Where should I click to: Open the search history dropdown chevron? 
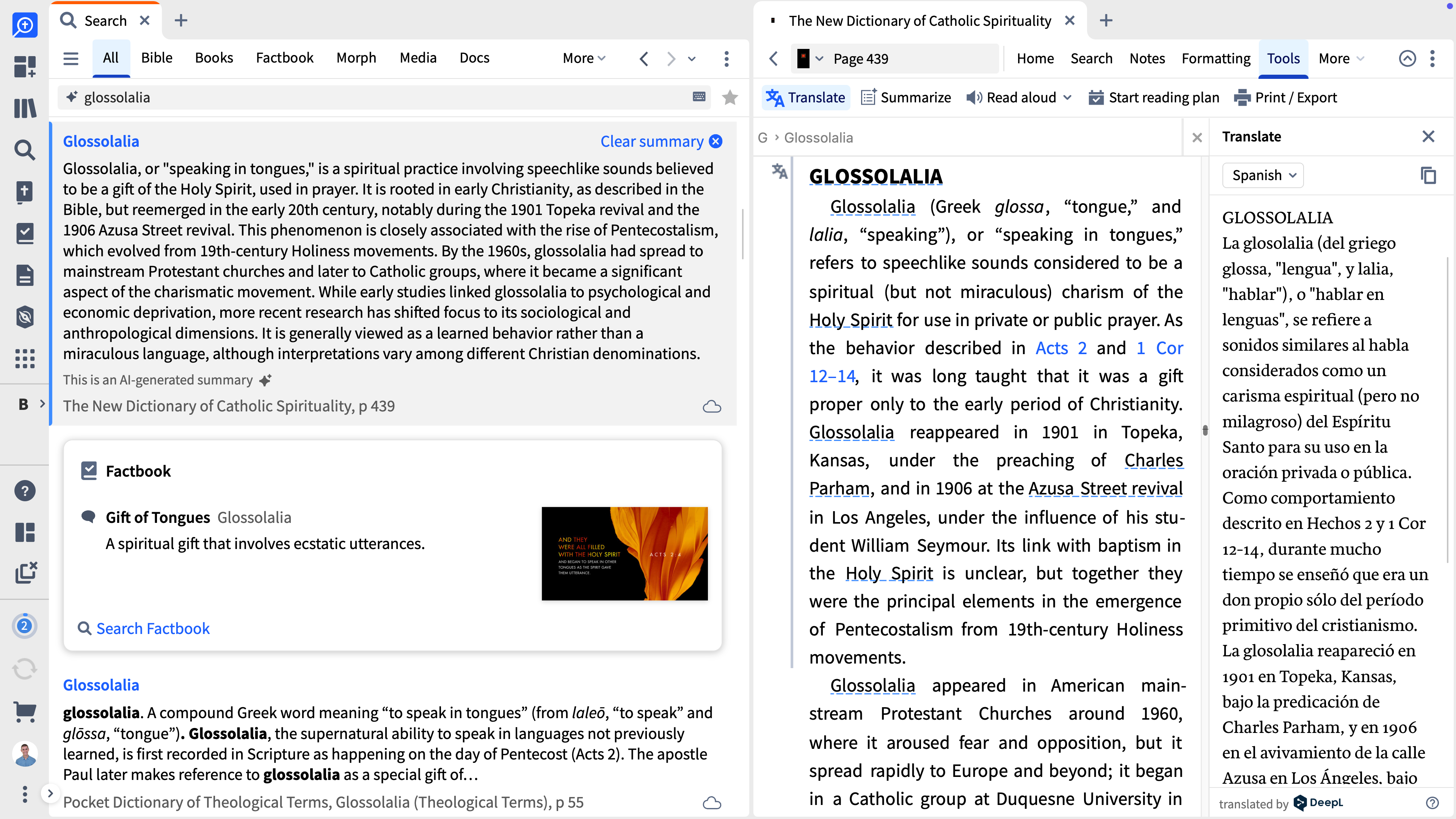[x=692, y=58]
